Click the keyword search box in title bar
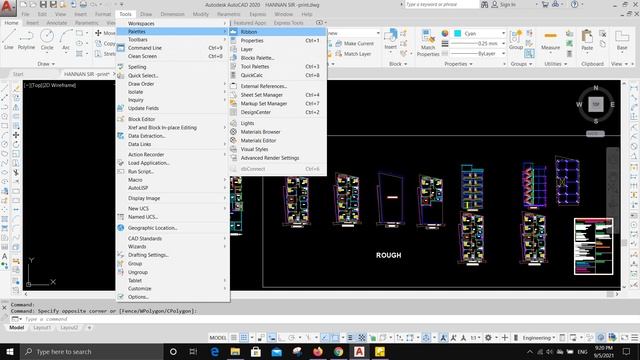640x360 pixels. [441, 4]
